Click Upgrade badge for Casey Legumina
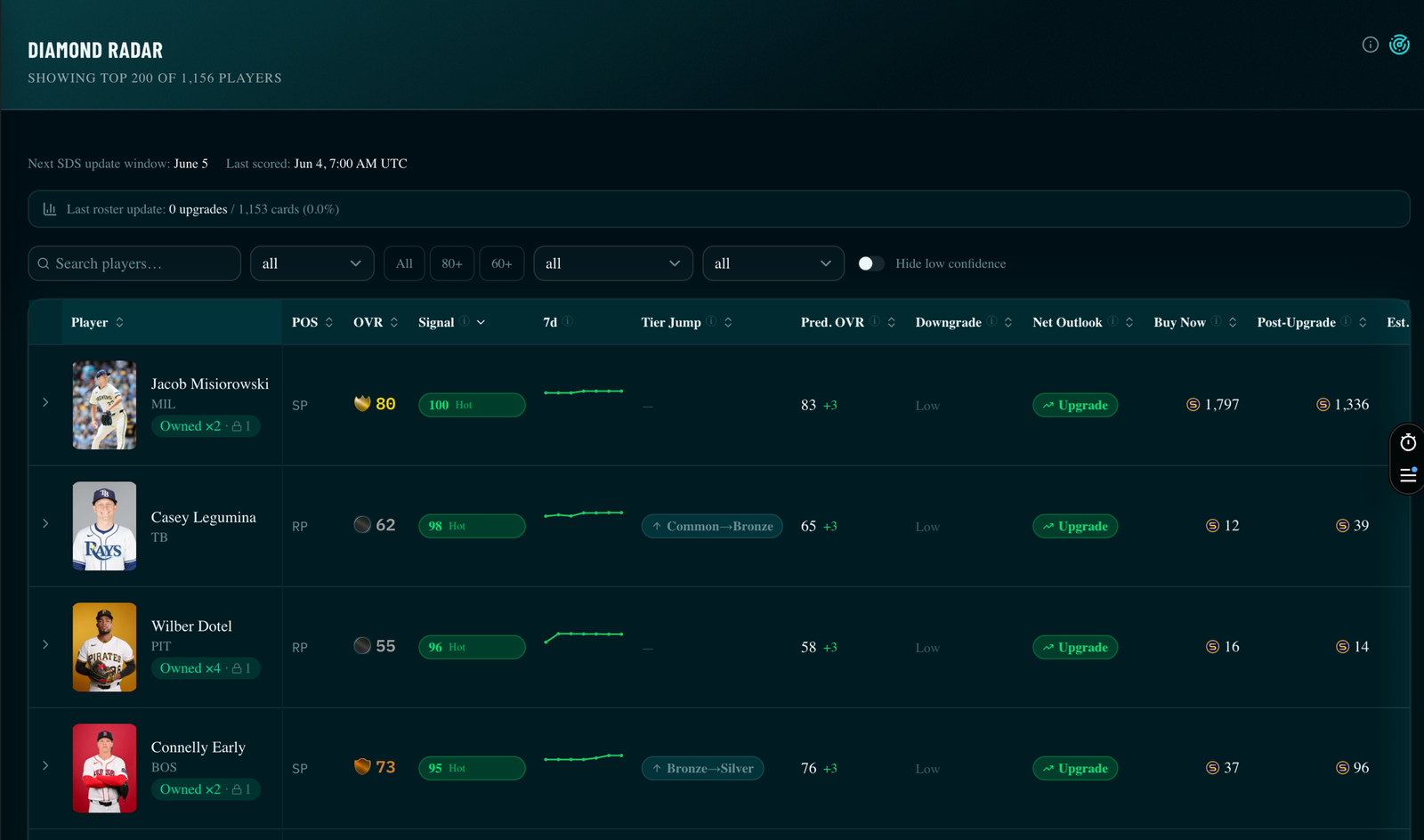This screenshot has height=840, width=1424. pyautogui.click(x=1075, y=526)
